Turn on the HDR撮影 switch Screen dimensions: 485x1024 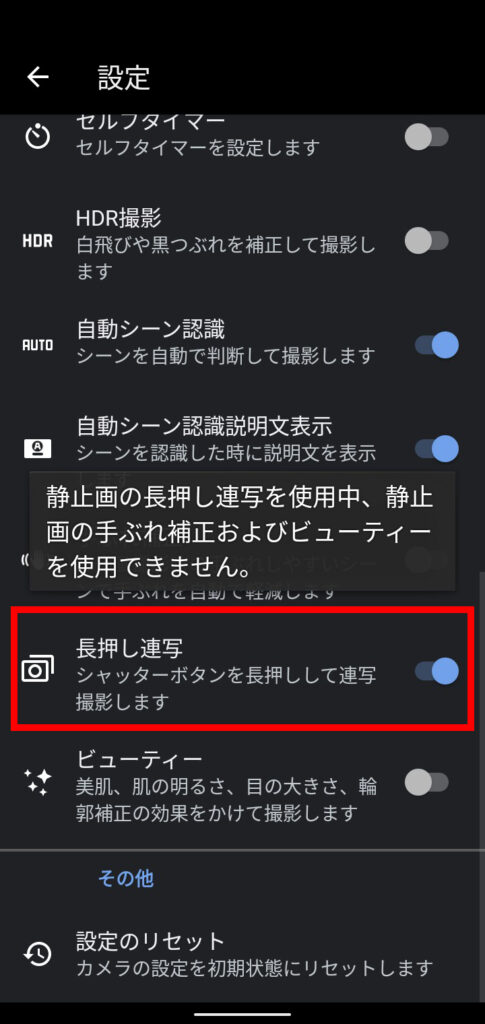click(x=427, y=241)
